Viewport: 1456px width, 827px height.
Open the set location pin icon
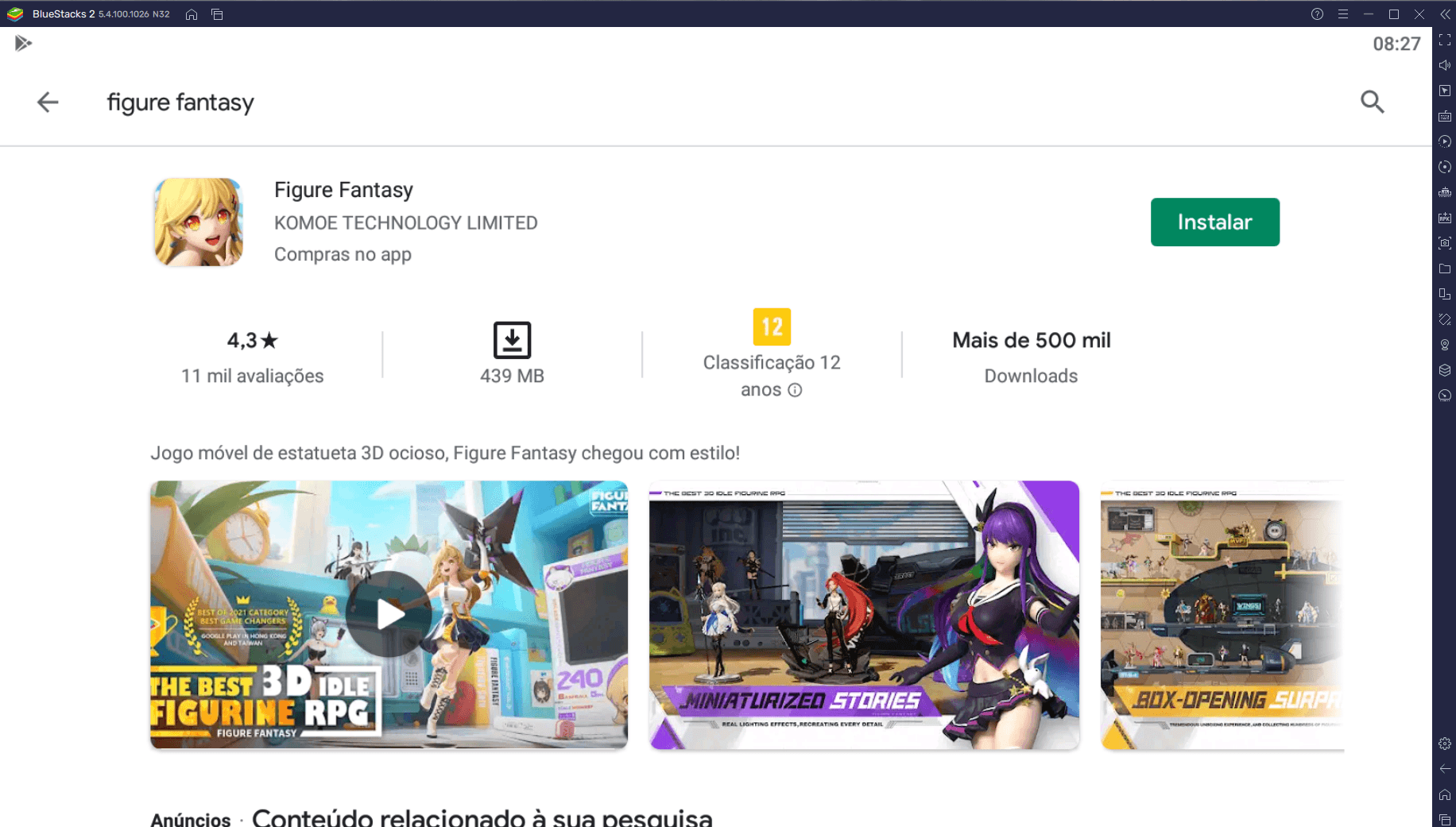(x=1445, y=345)
